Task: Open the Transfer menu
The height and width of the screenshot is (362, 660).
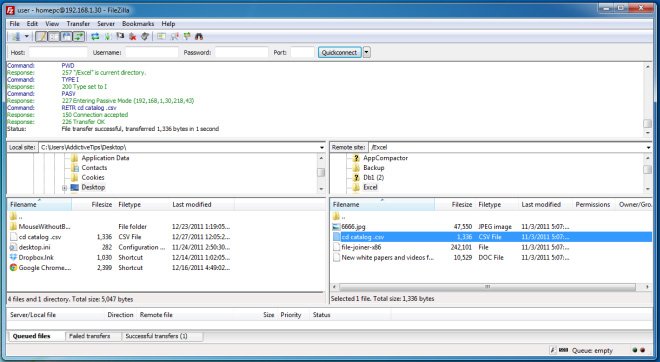Action: tap(78, 24)
